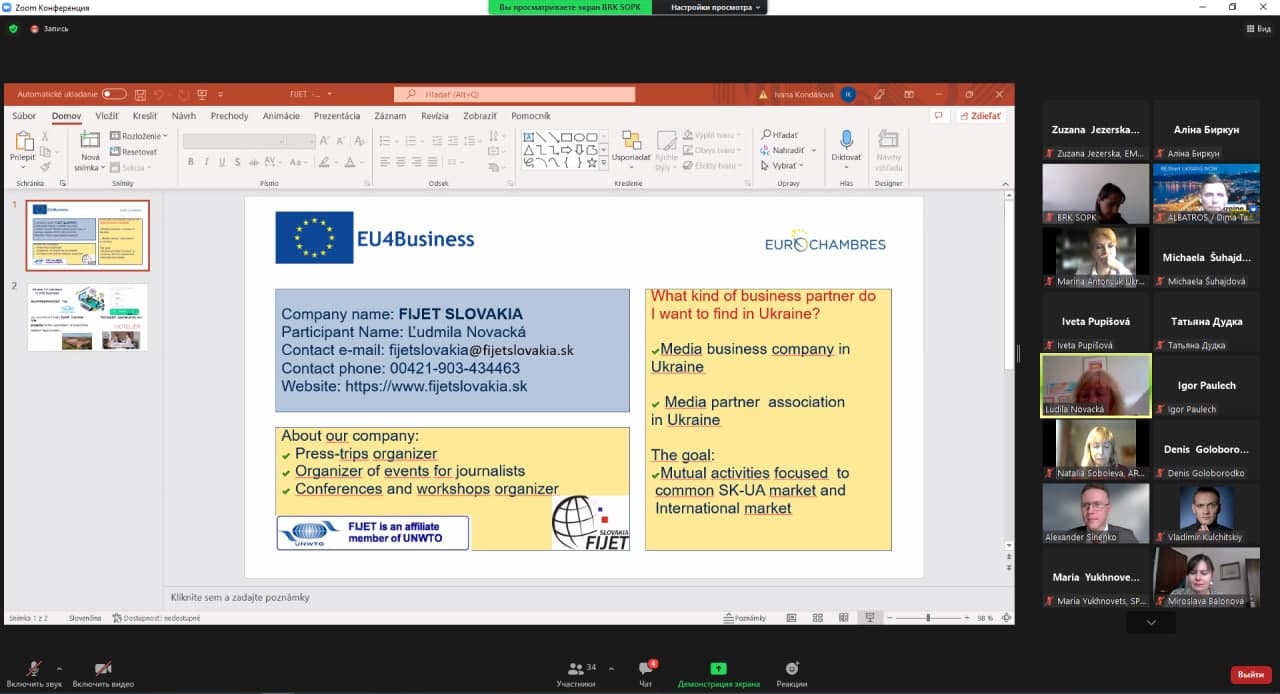The width and height of the screenshot is (1280, 694).
Task: Adjust the zoom slider in status bar
Action: point(928,618)
